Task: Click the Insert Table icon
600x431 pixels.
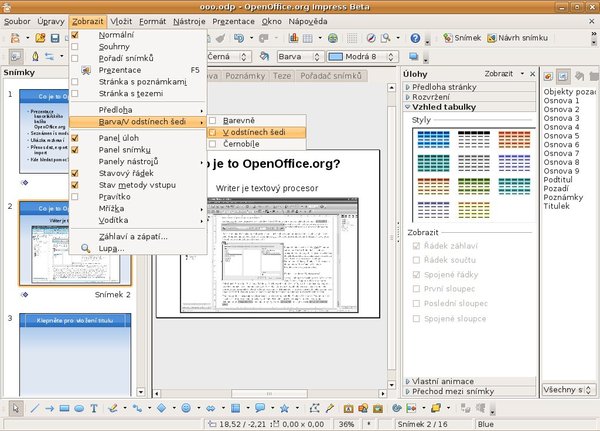Action: point(308,38)
